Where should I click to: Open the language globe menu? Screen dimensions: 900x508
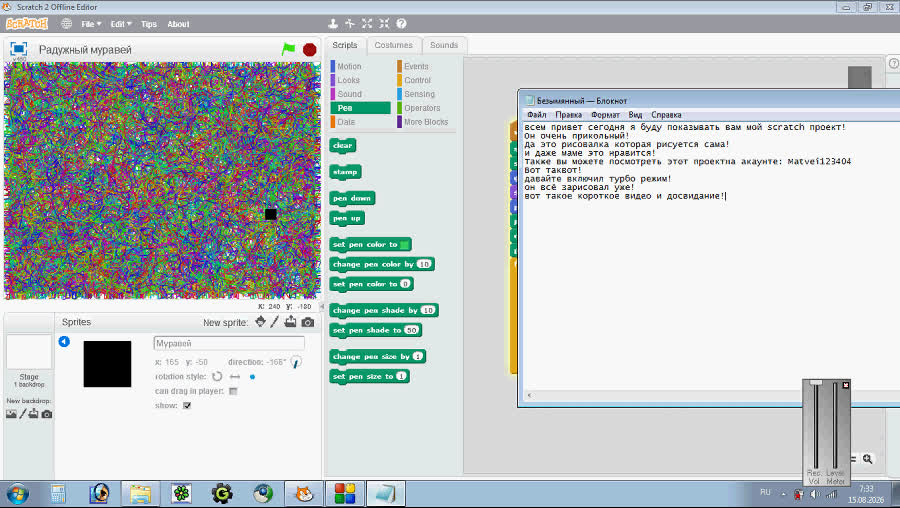67,24
